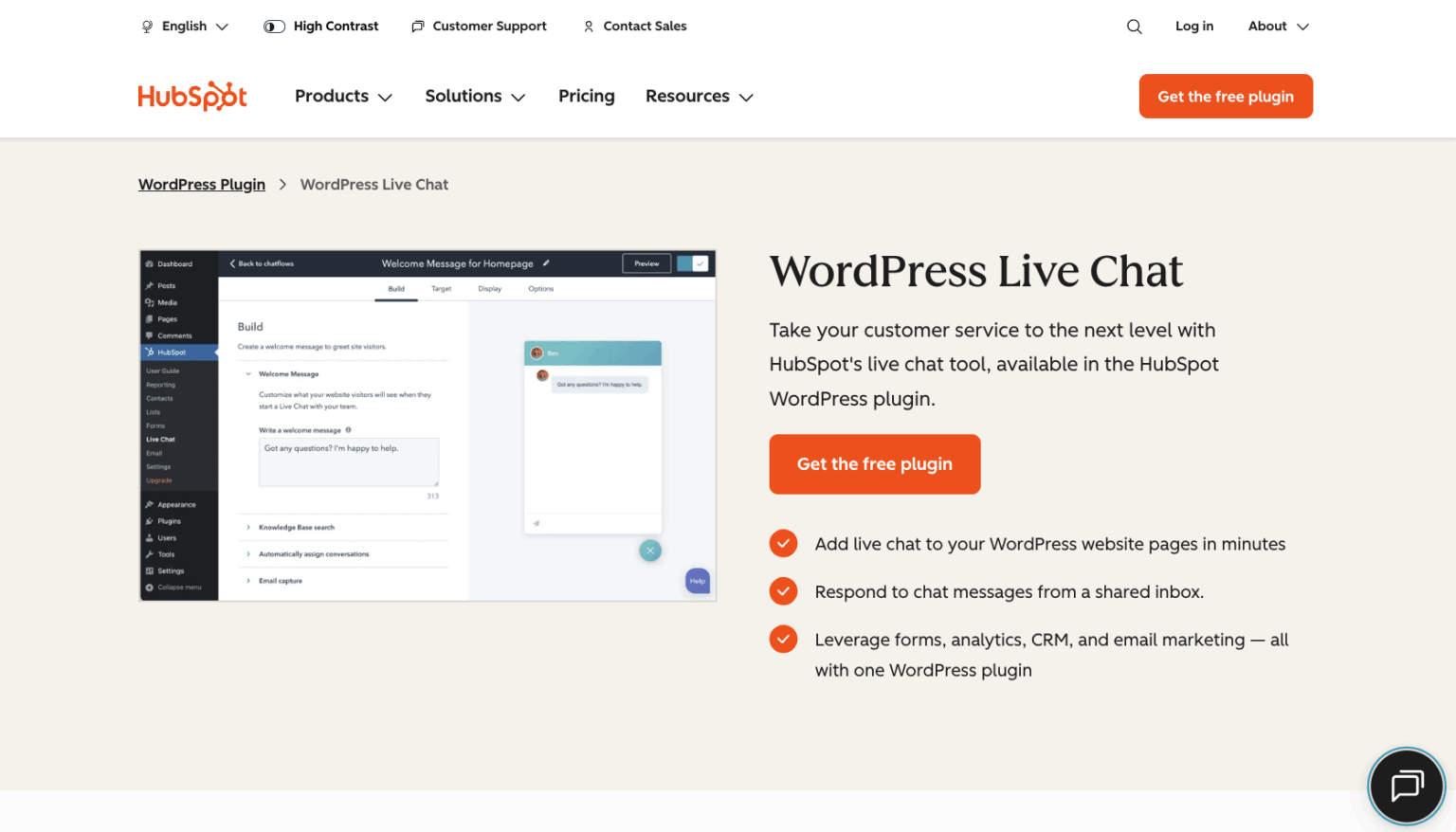The height and width of the screenshot is (832, 1456).
Task: Open the search magnifier icon
Action: (1134, 26)
